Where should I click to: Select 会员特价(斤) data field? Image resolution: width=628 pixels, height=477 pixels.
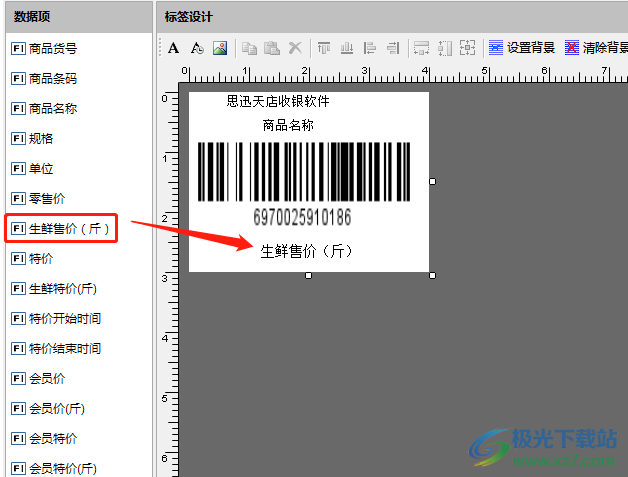tap(54, 468)
